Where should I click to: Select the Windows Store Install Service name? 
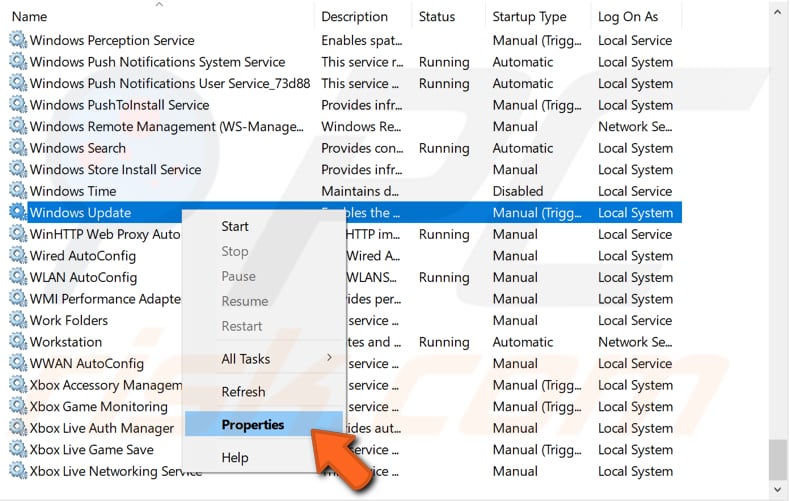[x=115, y=170]
